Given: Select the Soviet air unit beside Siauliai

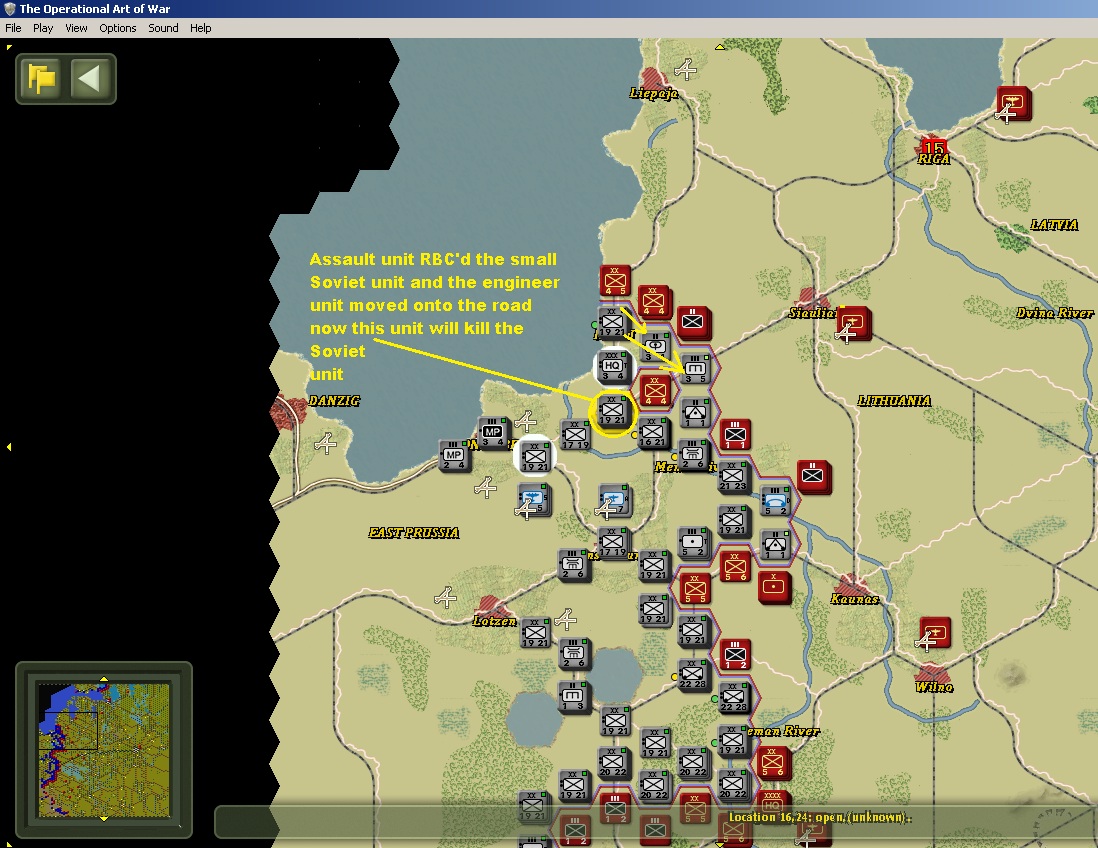Looking at the screenshot, I should pos(854,323).
